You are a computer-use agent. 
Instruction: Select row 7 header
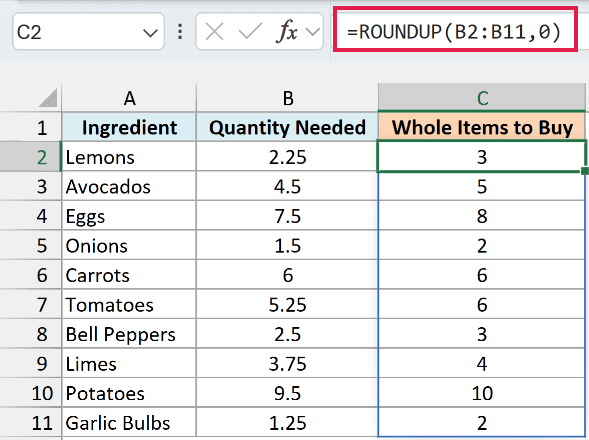31,304
